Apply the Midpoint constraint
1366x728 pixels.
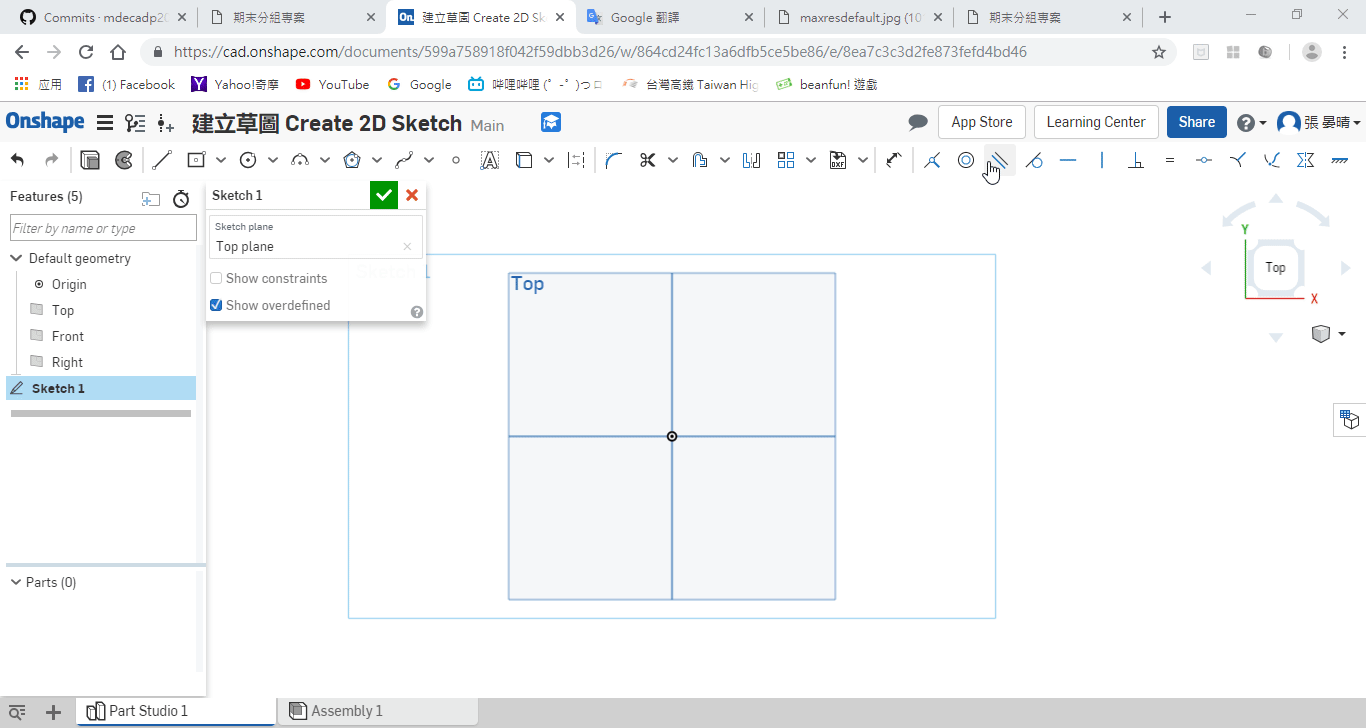pos(1204,160)
